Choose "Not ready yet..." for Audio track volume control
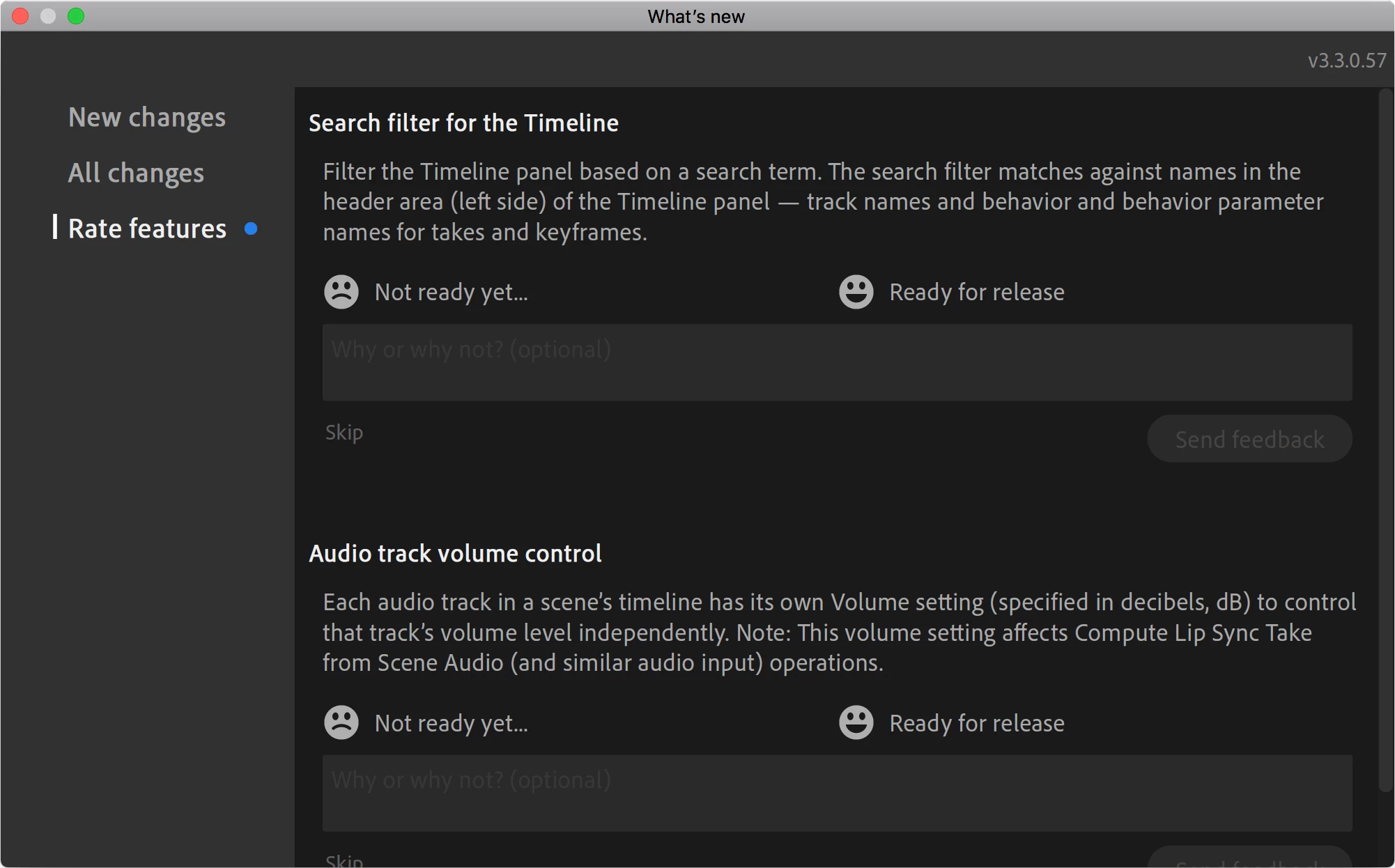Screen dimensions: 1395x868 [451, 723]
